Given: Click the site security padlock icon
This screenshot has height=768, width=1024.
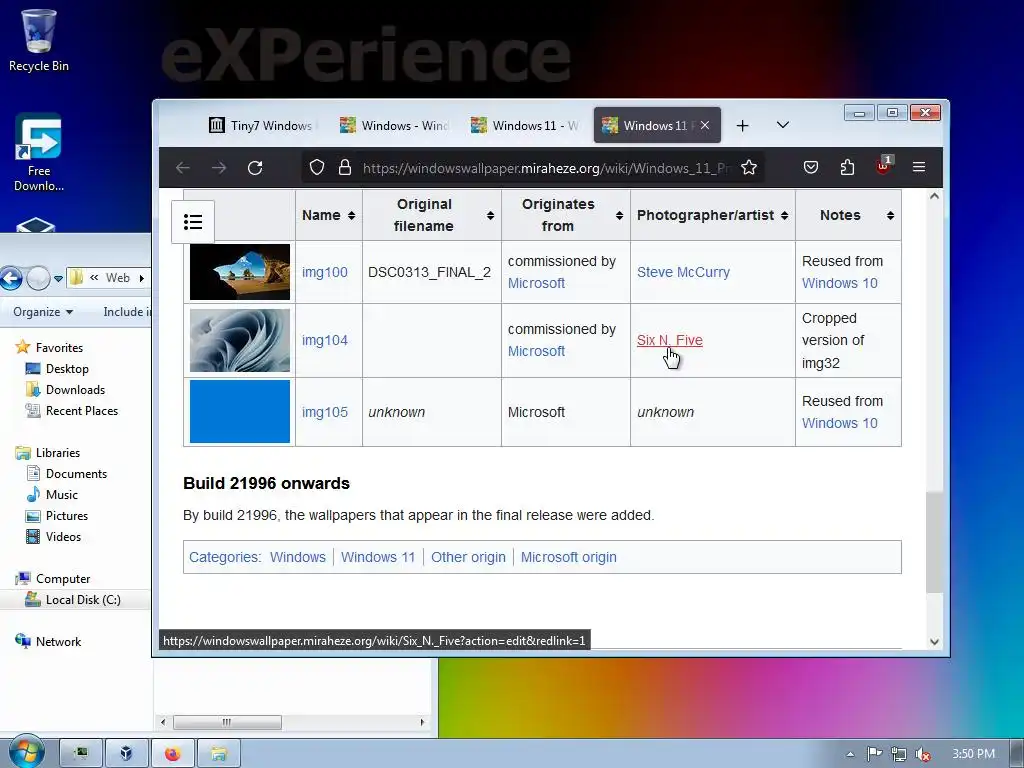Looking at the screenshot, I should [x=345, y=168].
